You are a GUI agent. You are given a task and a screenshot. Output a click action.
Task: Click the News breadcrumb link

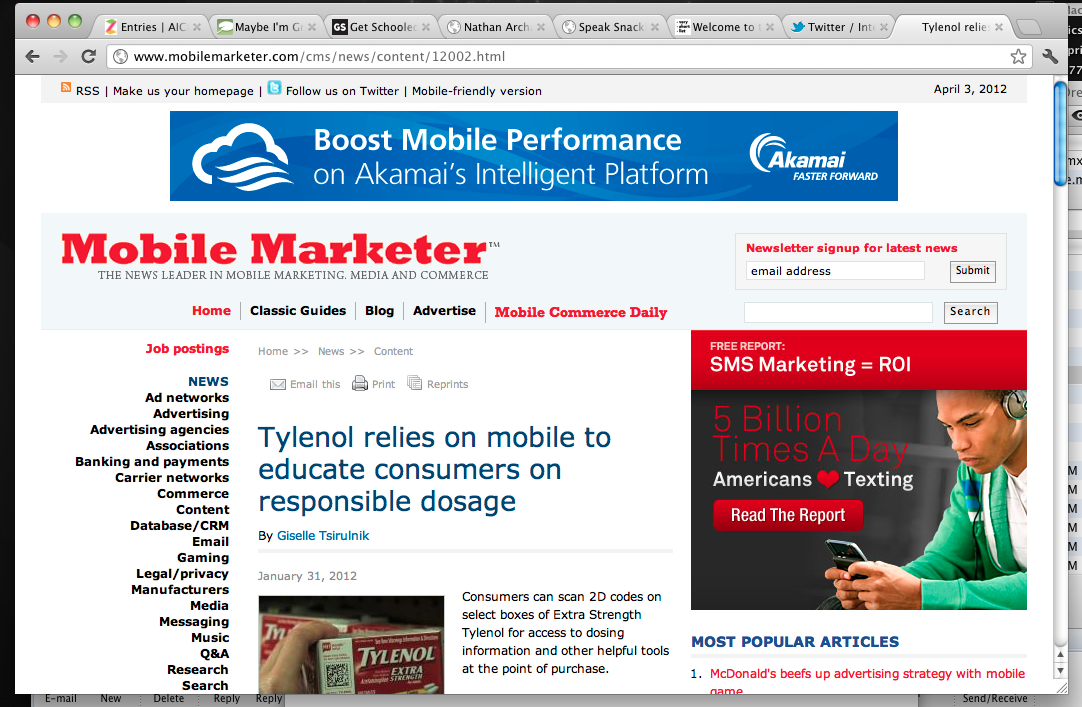(x=331, y=352)
